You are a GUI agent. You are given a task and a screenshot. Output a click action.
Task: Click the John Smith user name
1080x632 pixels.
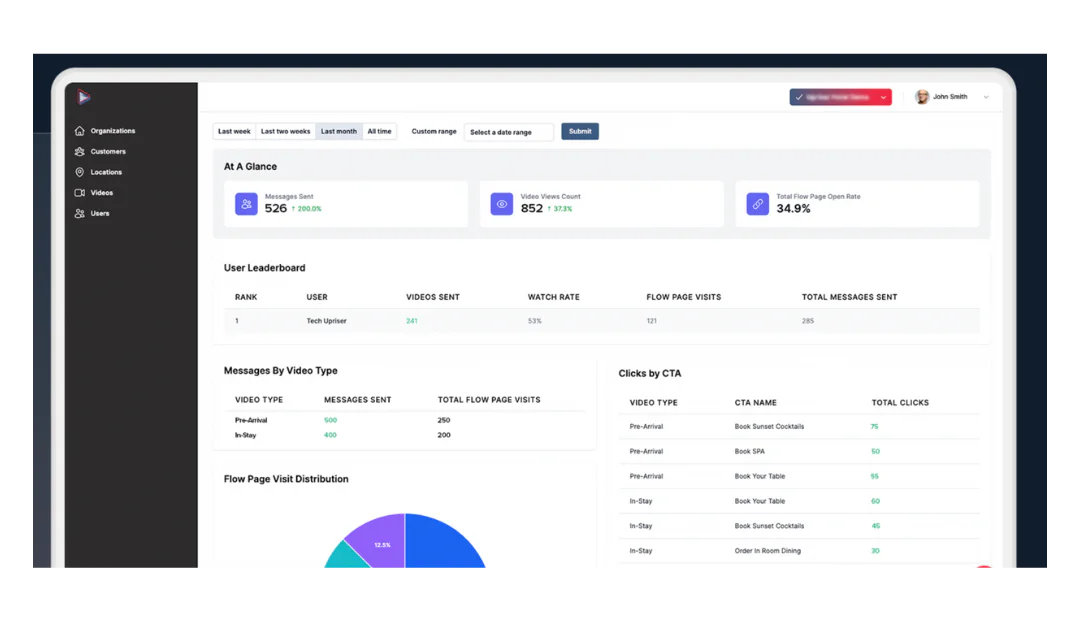pyautogui.click(x=950, y=97)
